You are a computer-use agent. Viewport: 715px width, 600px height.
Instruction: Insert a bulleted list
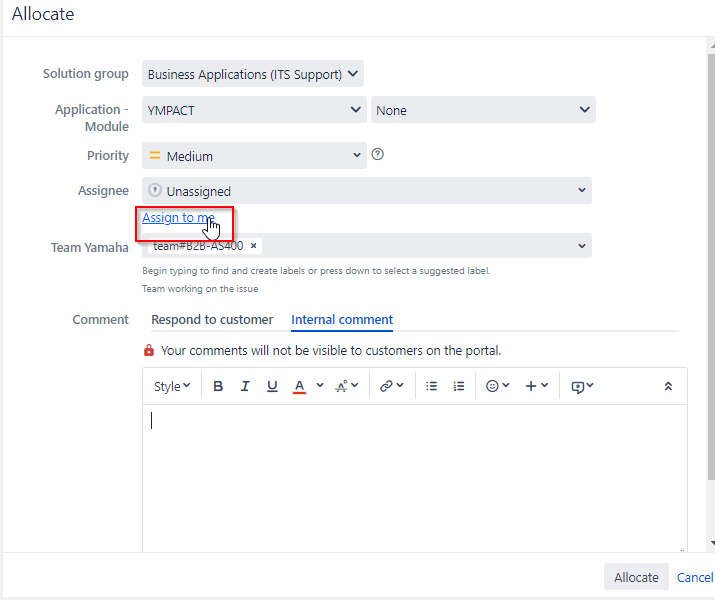(431, 386)
